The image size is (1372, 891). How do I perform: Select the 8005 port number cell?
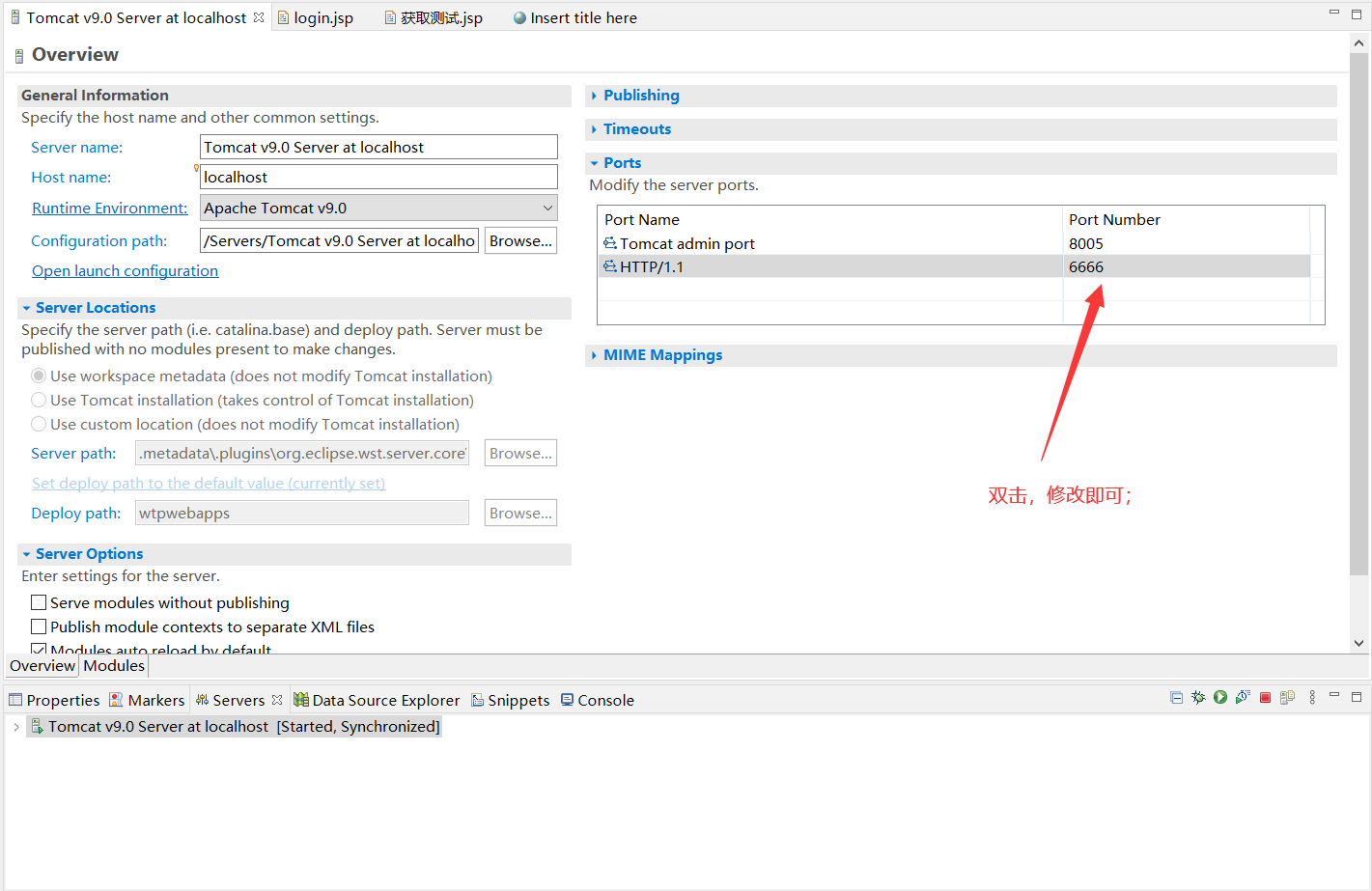point(1186,243)
